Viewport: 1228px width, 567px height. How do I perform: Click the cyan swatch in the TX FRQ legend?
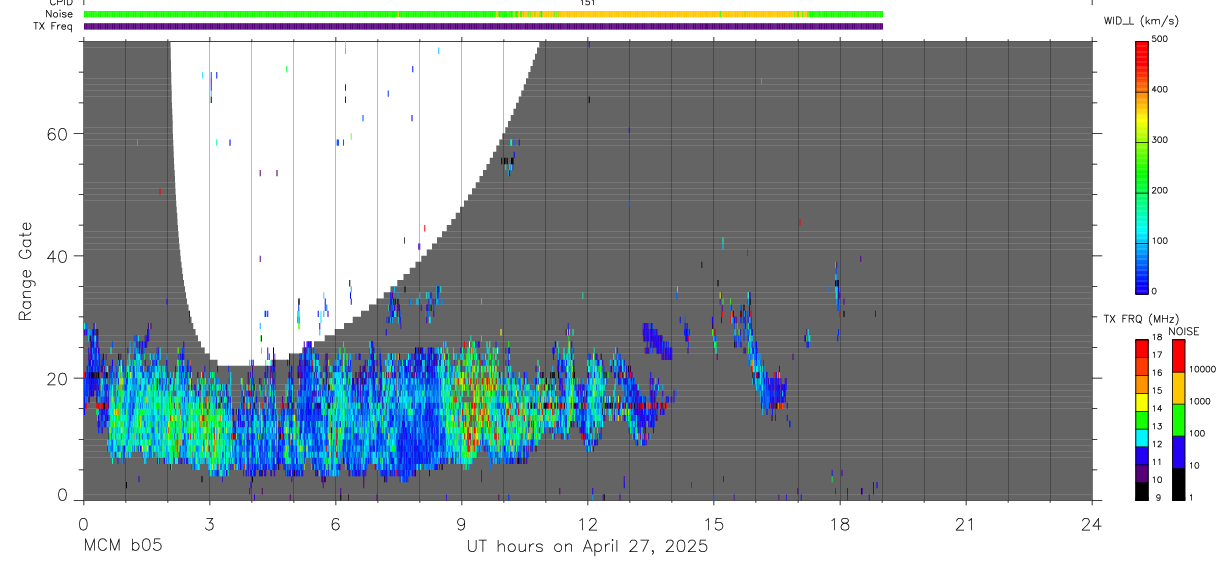pos(1141,438)
